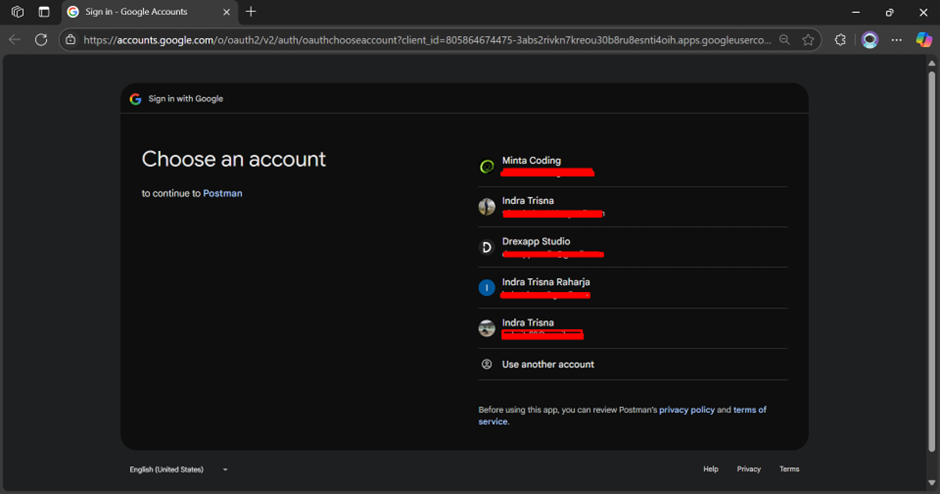Click the scrollbar down arrow
940x494 pixels.
click(932, 483)
